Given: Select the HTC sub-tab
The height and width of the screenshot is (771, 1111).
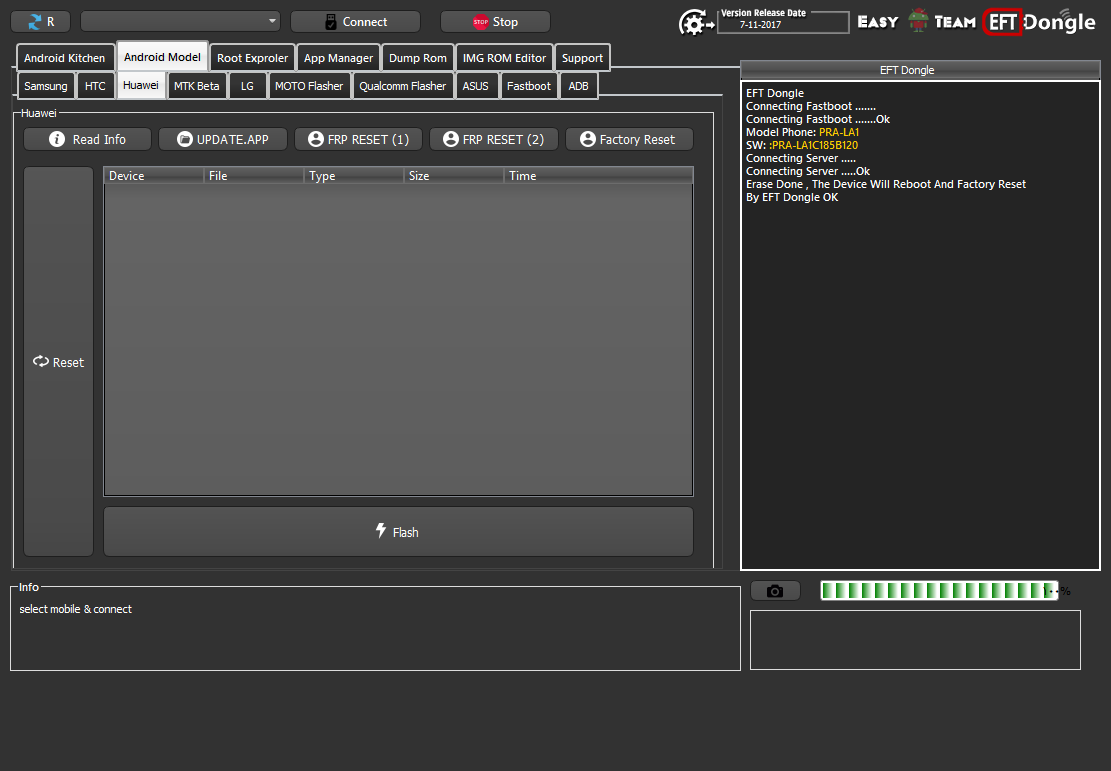Looking at the screenshot, I should point(95,86).
